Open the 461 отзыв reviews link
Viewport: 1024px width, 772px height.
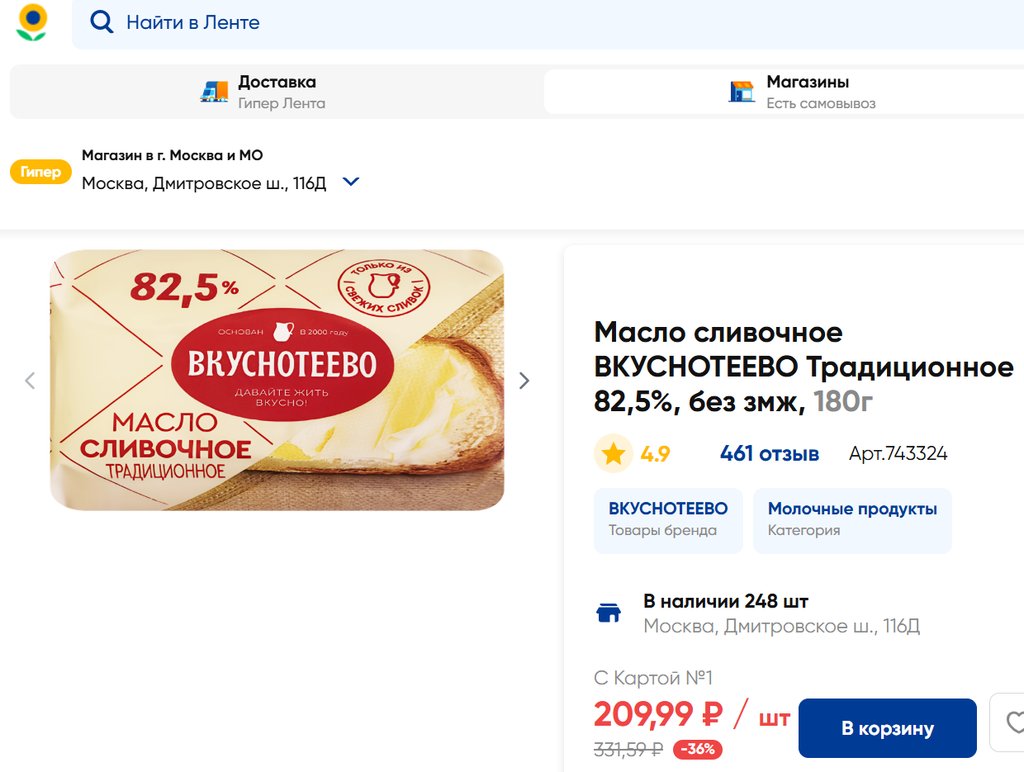(x=769, y=454)
